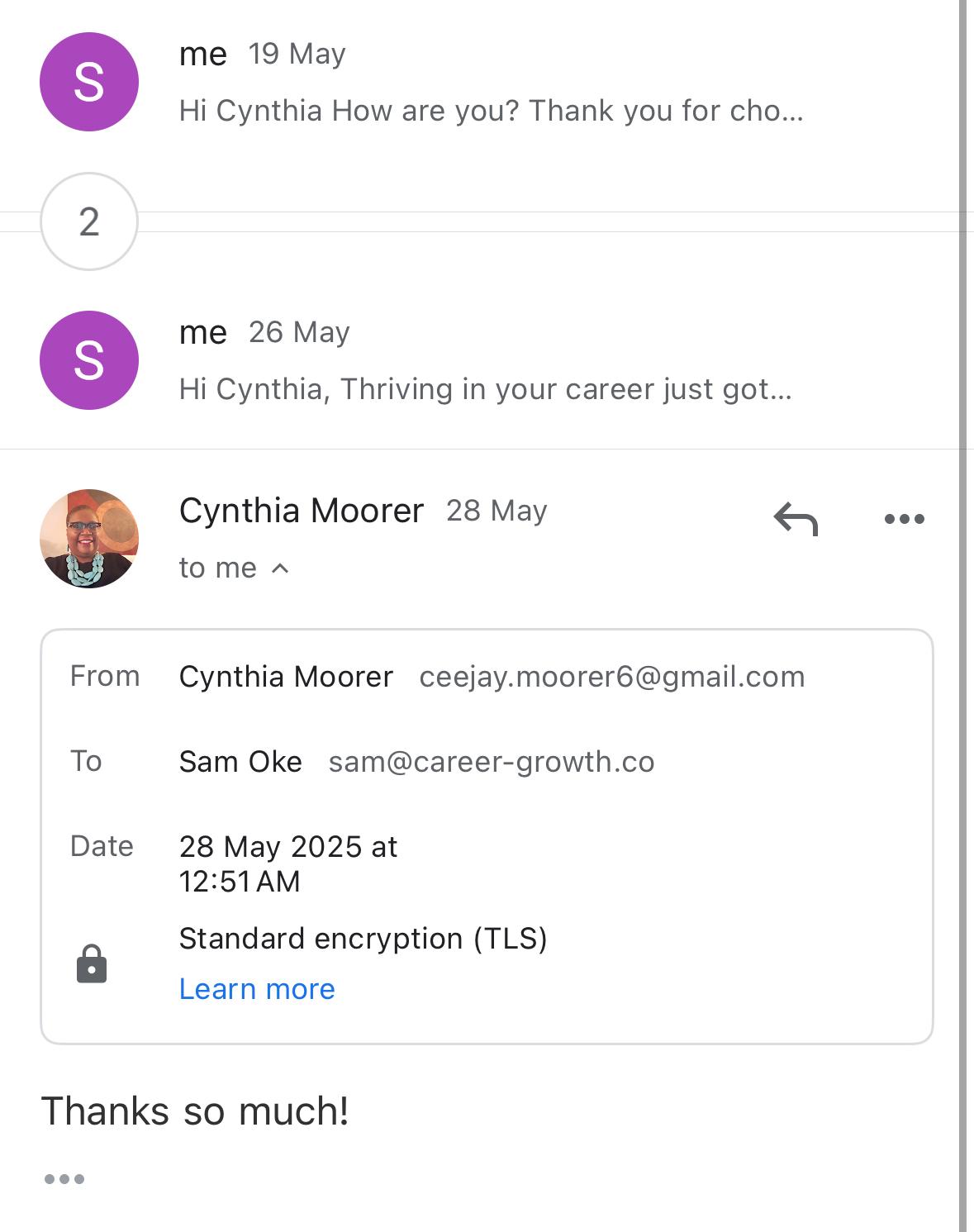The image size is (974, 1232).
Task: Click the Sam Oke recipient name
Action: point(240,762)
